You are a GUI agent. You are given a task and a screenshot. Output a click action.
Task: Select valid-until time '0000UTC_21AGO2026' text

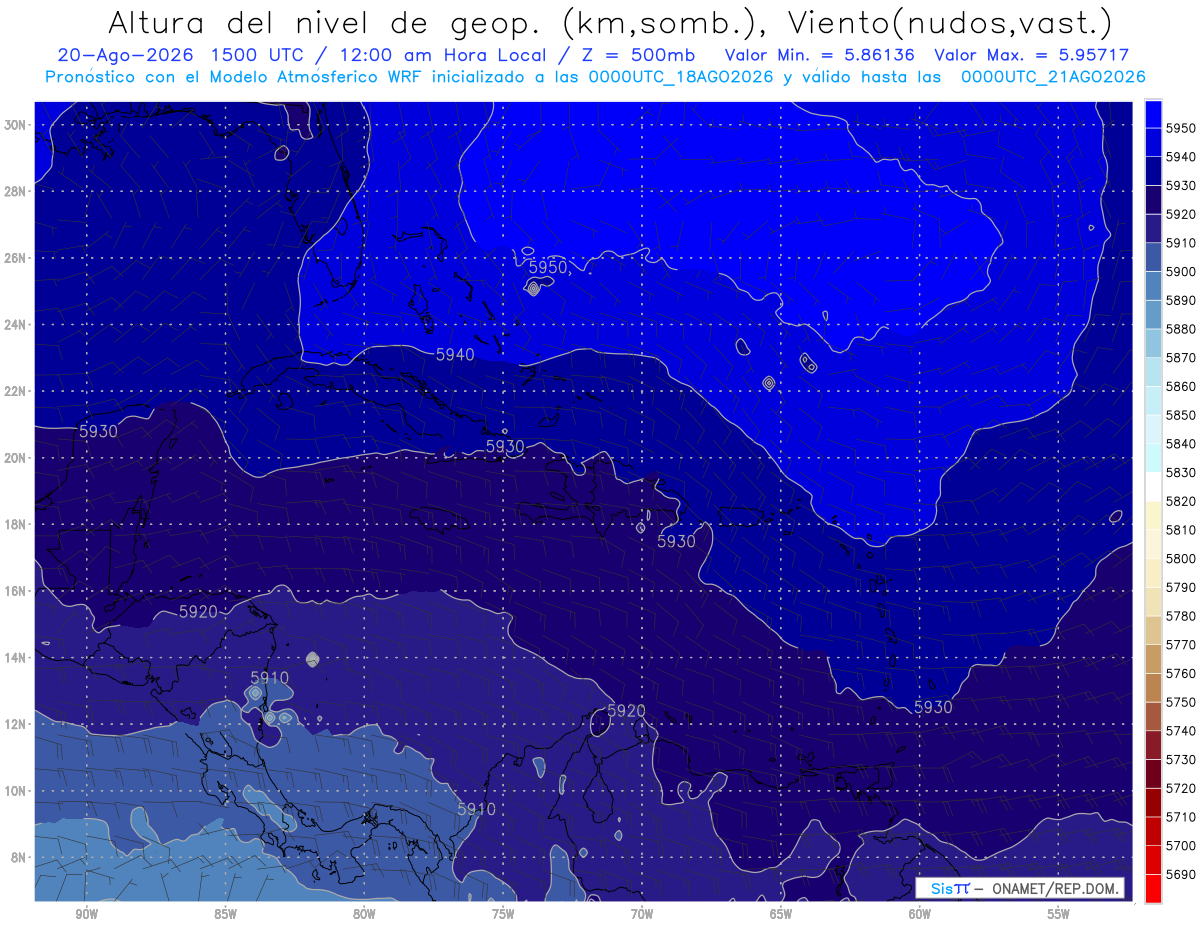[1053, 77]
